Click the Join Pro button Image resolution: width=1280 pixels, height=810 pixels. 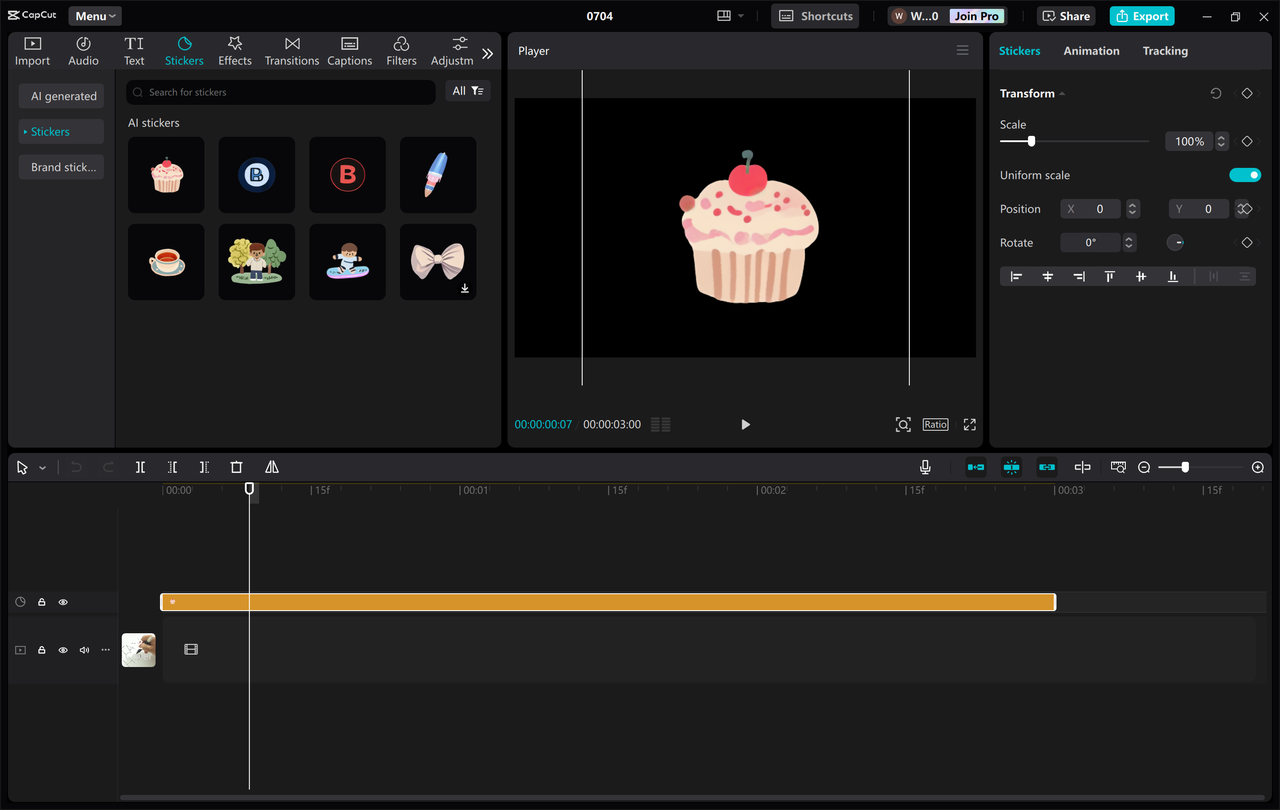(975, 15)
